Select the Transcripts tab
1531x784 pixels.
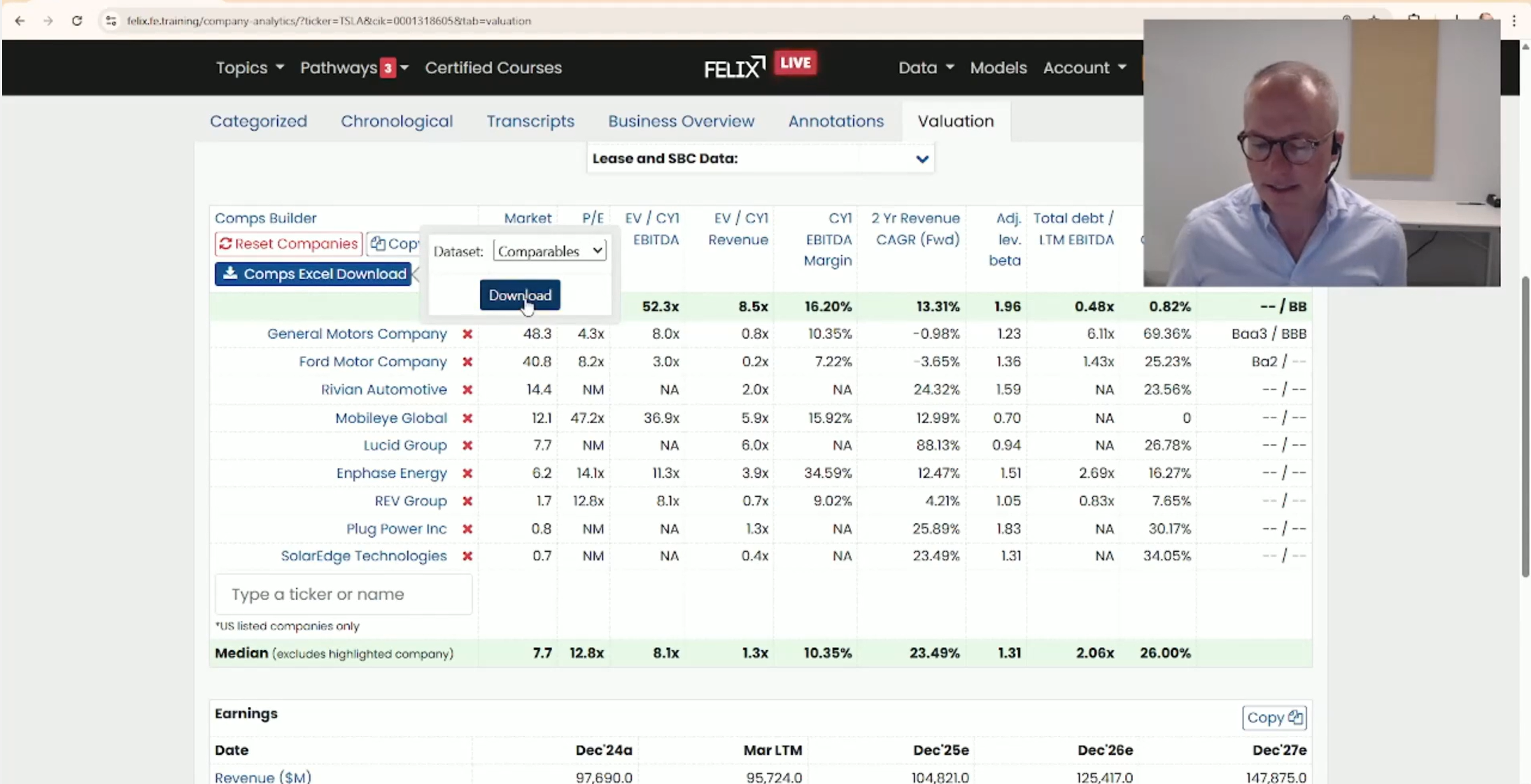click(x=530, y=120)
